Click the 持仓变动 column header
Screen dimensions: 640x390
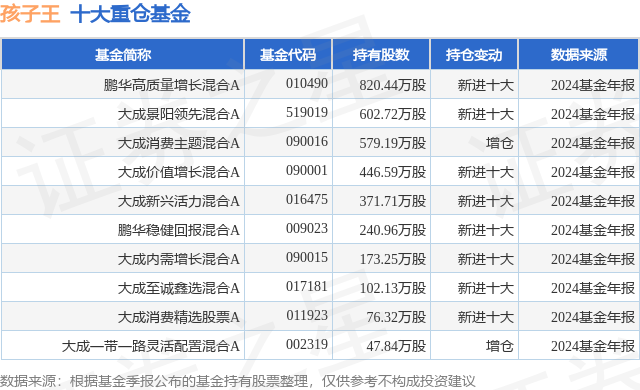[474, 55]
